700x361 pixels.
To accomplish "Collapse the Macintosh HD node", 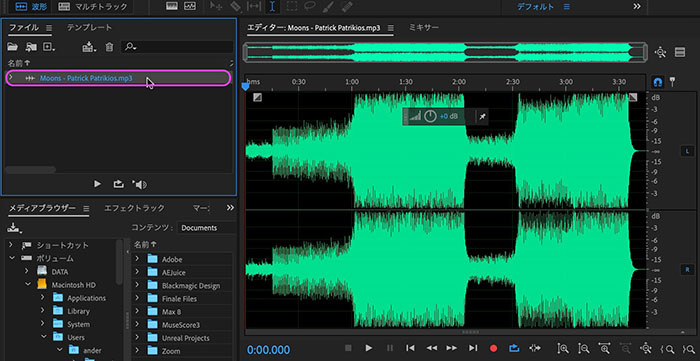I will [28, 285].
